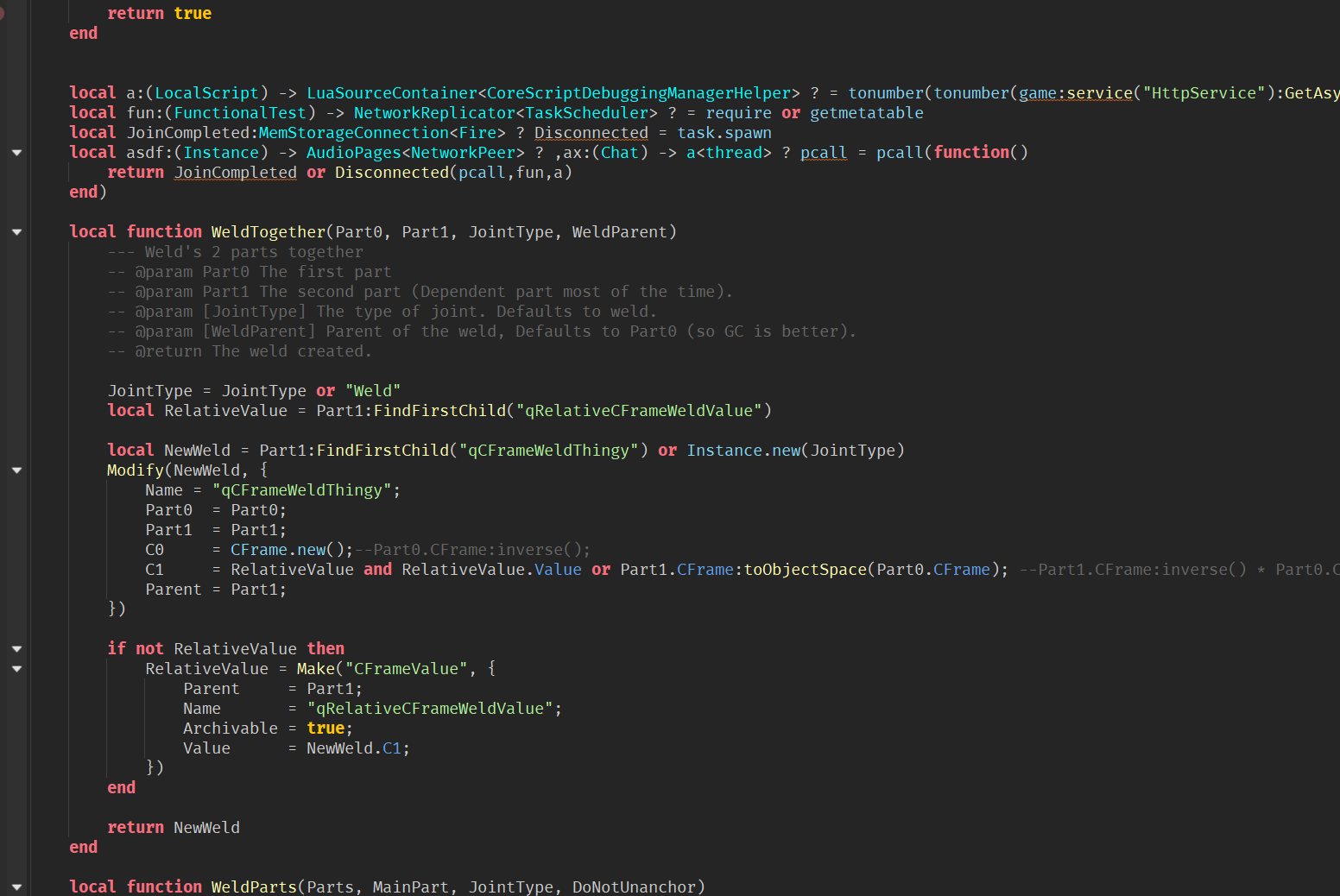Click the underlined 'game:service' call

tap(1076, 92)
